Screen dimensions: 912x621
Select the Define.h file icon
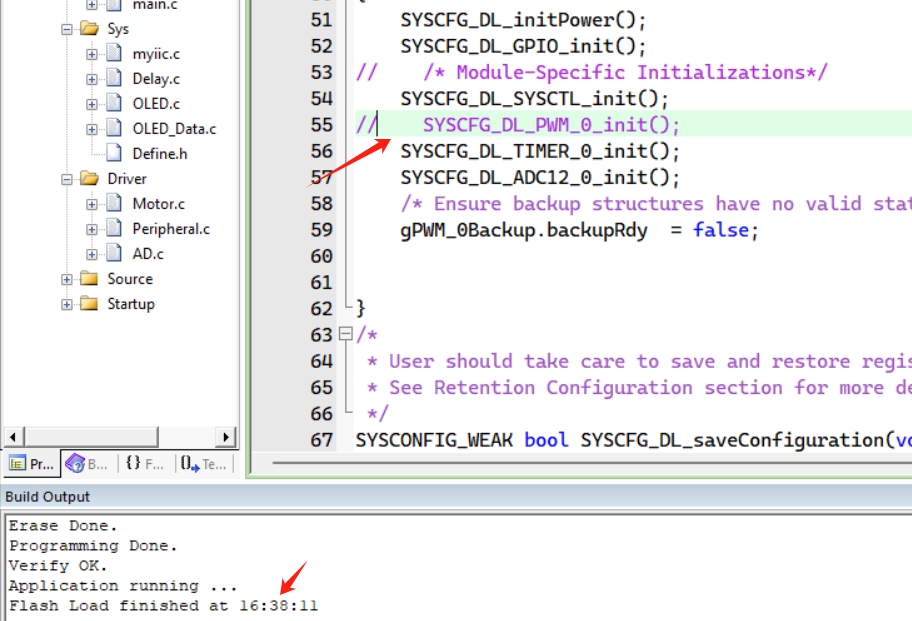114,154
